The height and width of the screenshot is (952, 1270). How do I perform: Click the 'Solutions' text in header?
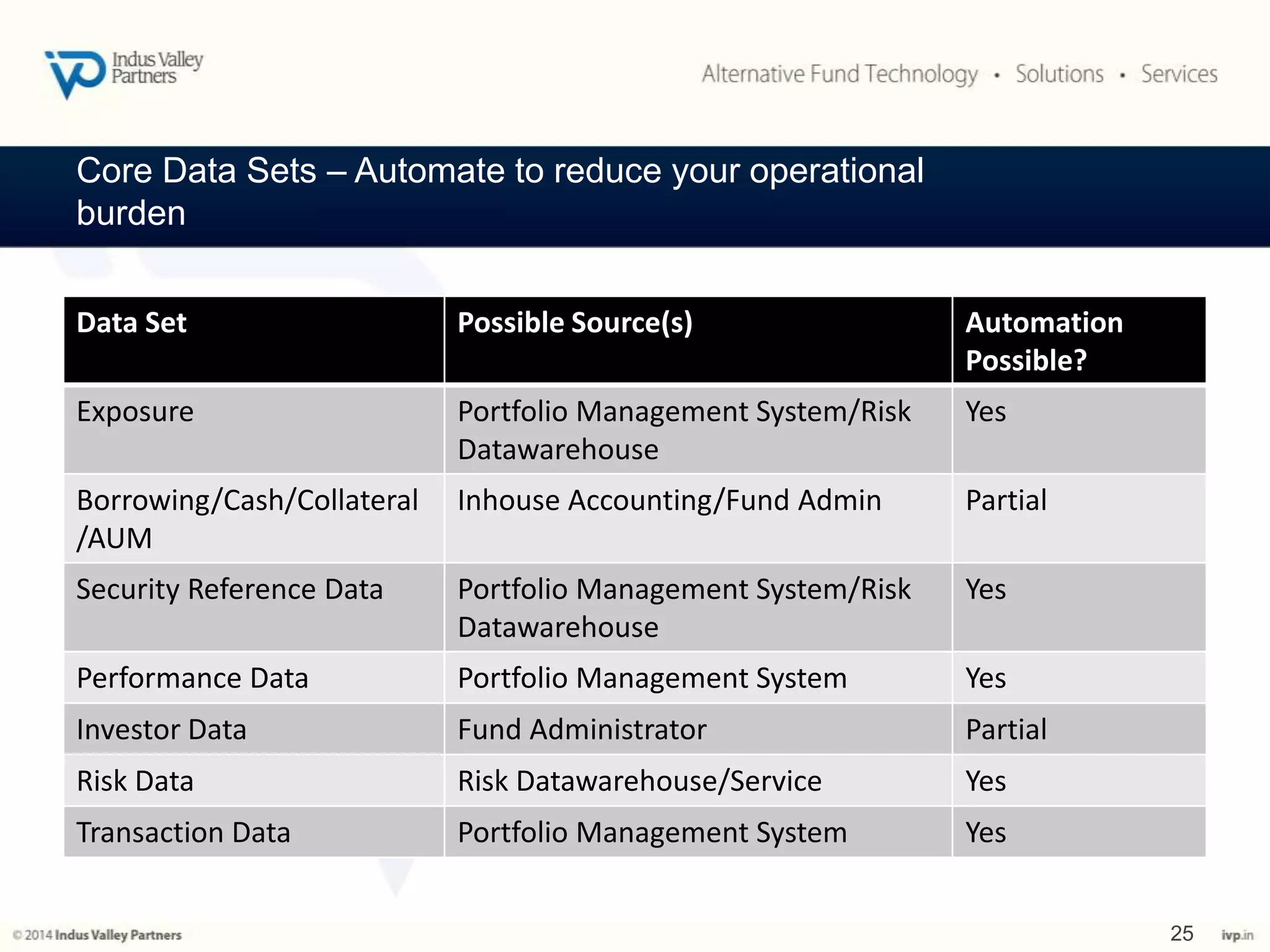pyautogui.click(x=1059, y=74)
